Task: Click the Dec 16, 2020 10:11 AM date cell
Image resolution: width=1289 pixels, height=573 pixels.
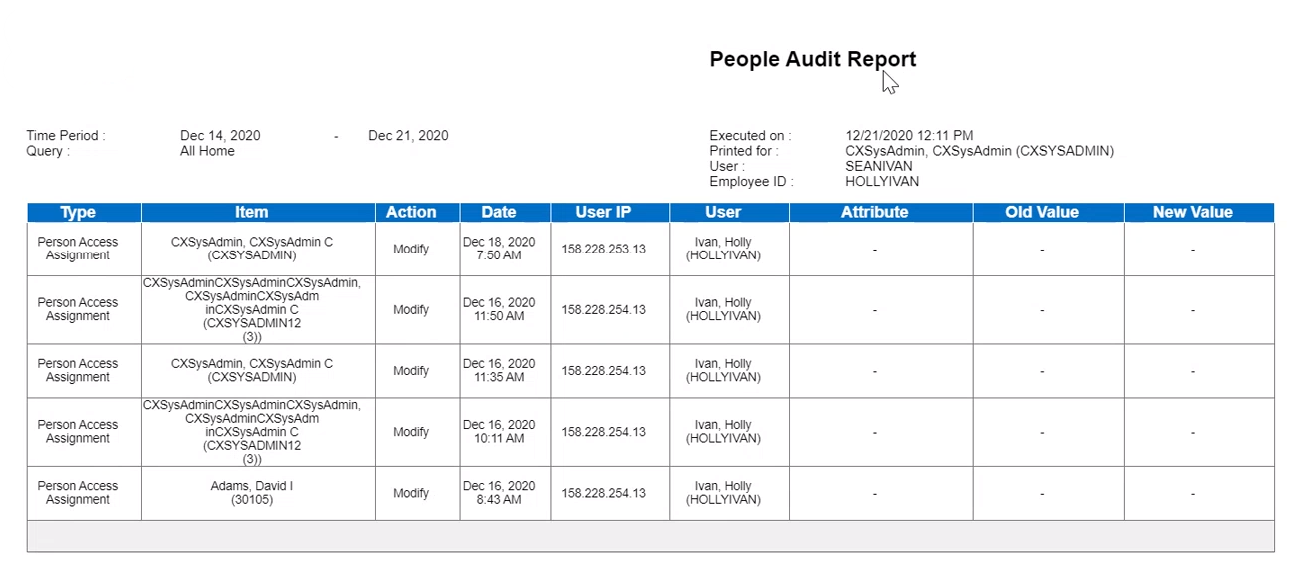Action: pos(499,432)
